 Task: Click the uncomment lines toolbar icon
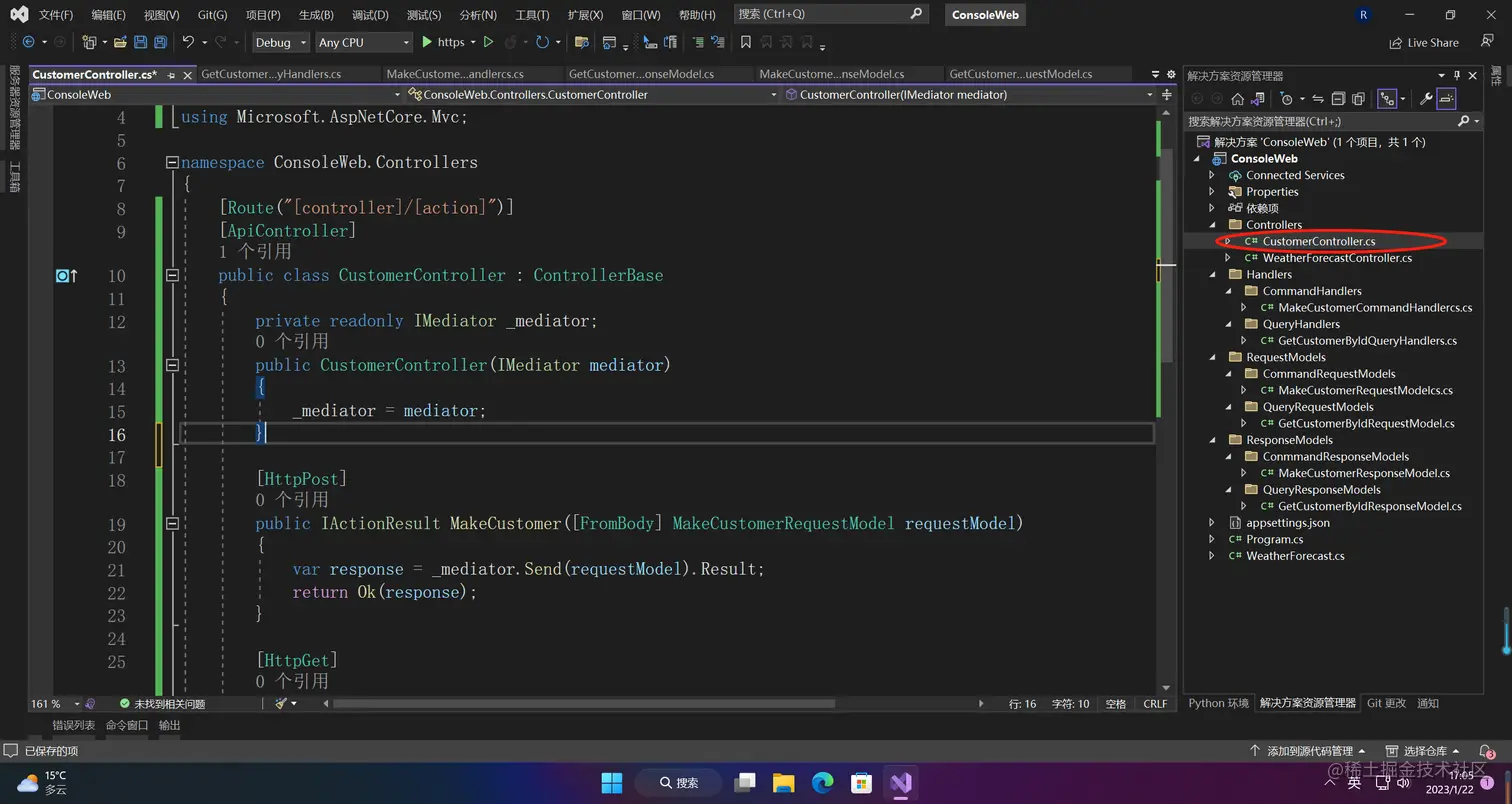[x=717, y=42]
